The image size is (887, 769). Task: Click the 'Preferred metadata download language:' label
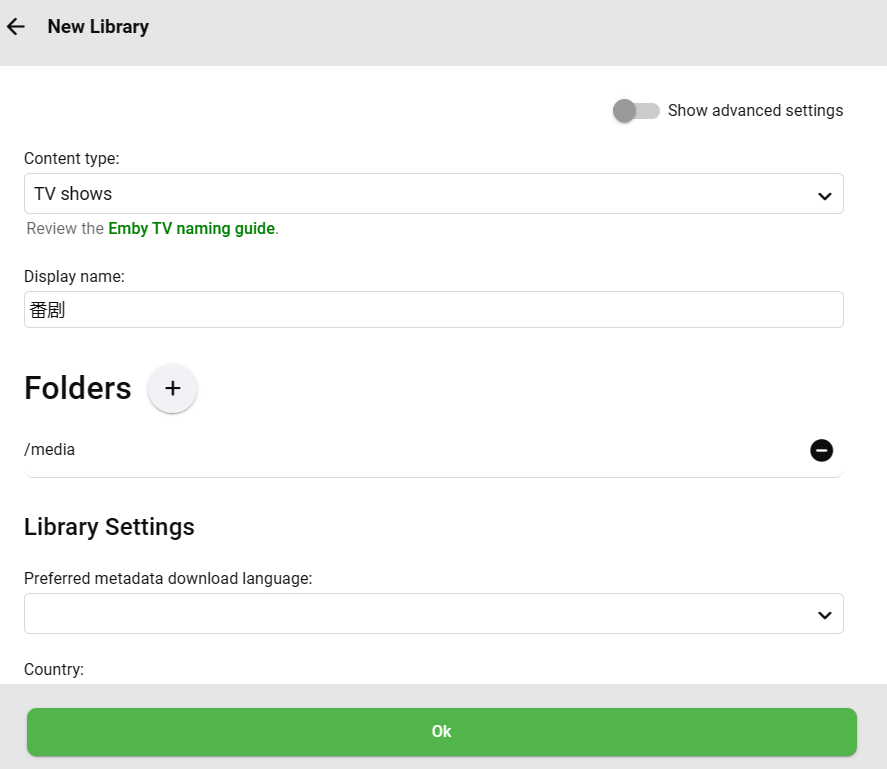[x=168, y=578]
